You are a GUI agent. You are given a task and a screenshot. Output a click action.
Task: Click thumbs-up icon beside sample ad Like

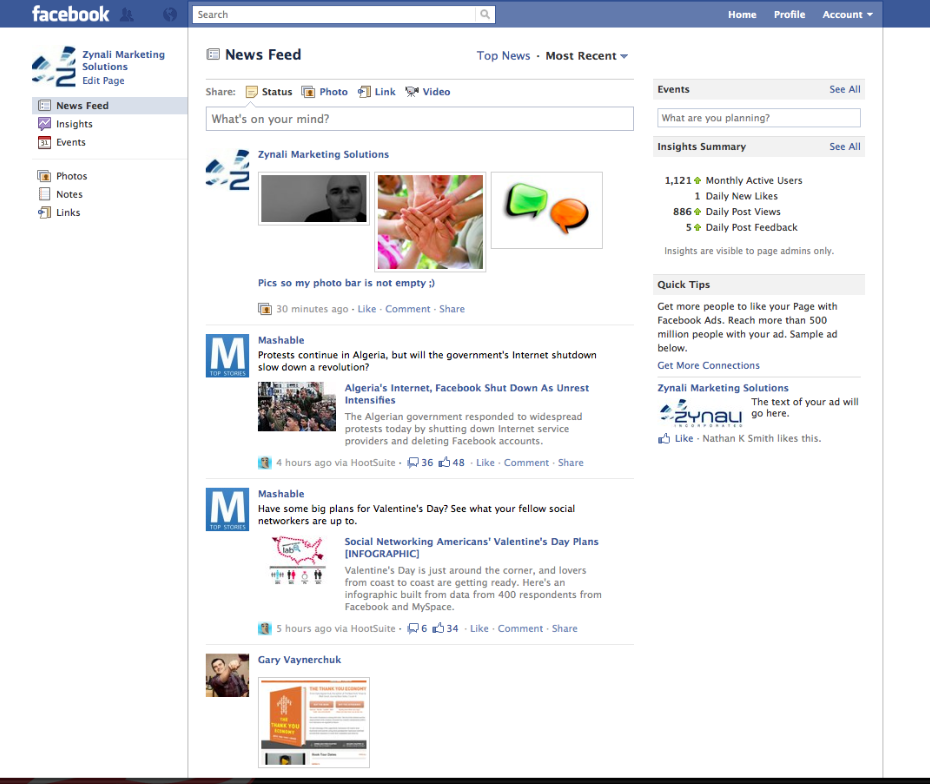click(x=664, y=439)
